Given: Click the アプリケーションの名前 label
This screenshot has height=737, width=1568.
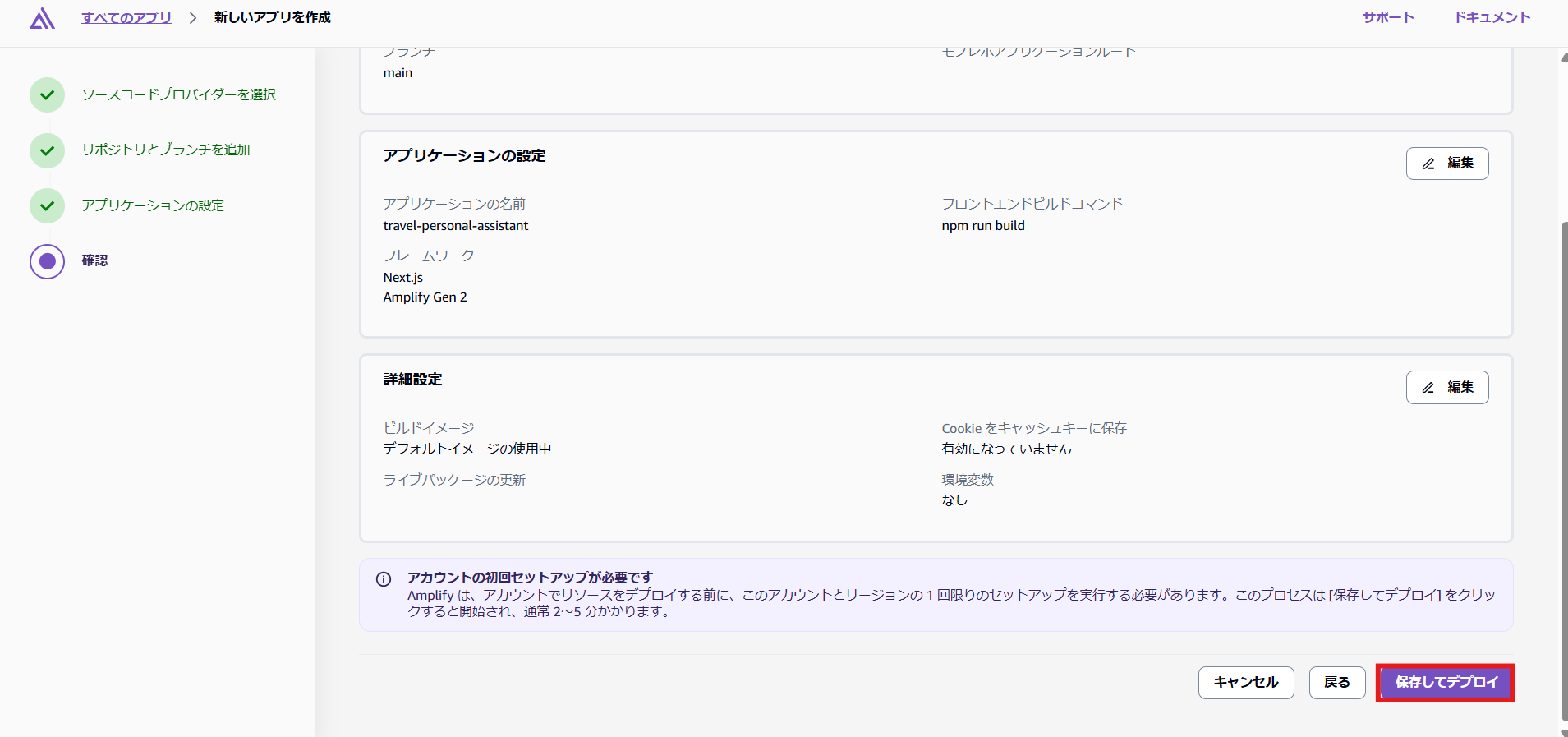Looking at the screenshot, I should 454,204.
